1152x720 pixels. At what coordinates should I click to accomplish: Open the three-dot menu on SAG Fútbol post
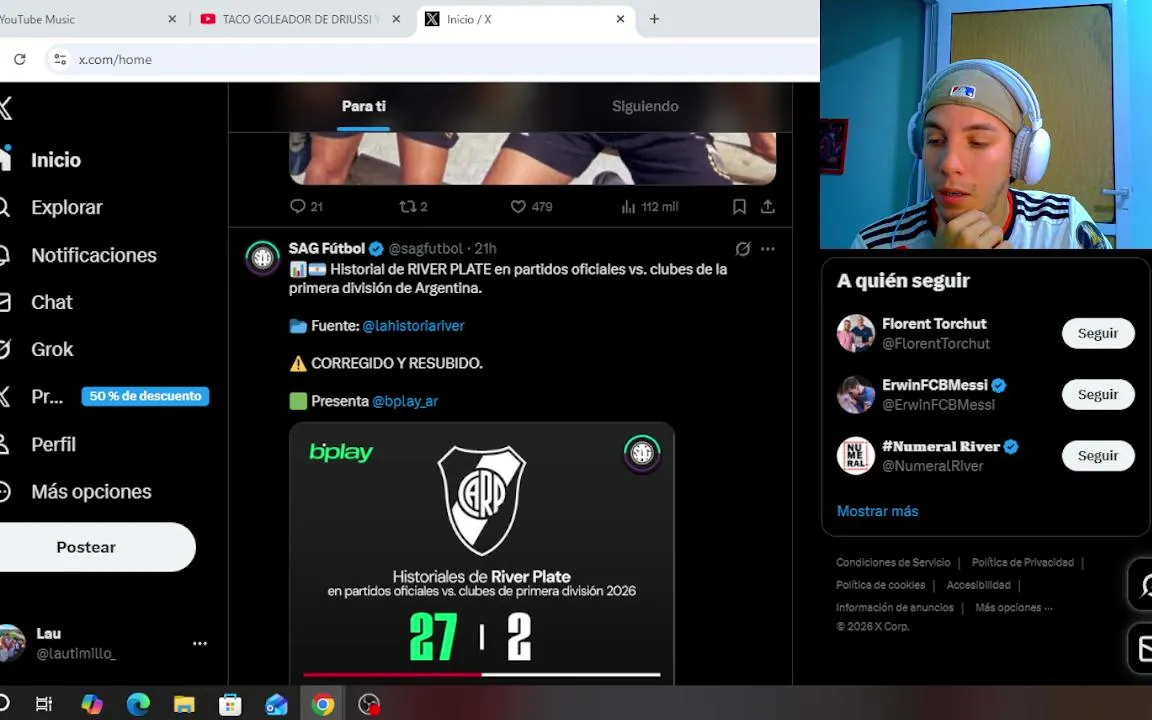tap(768, 249)
